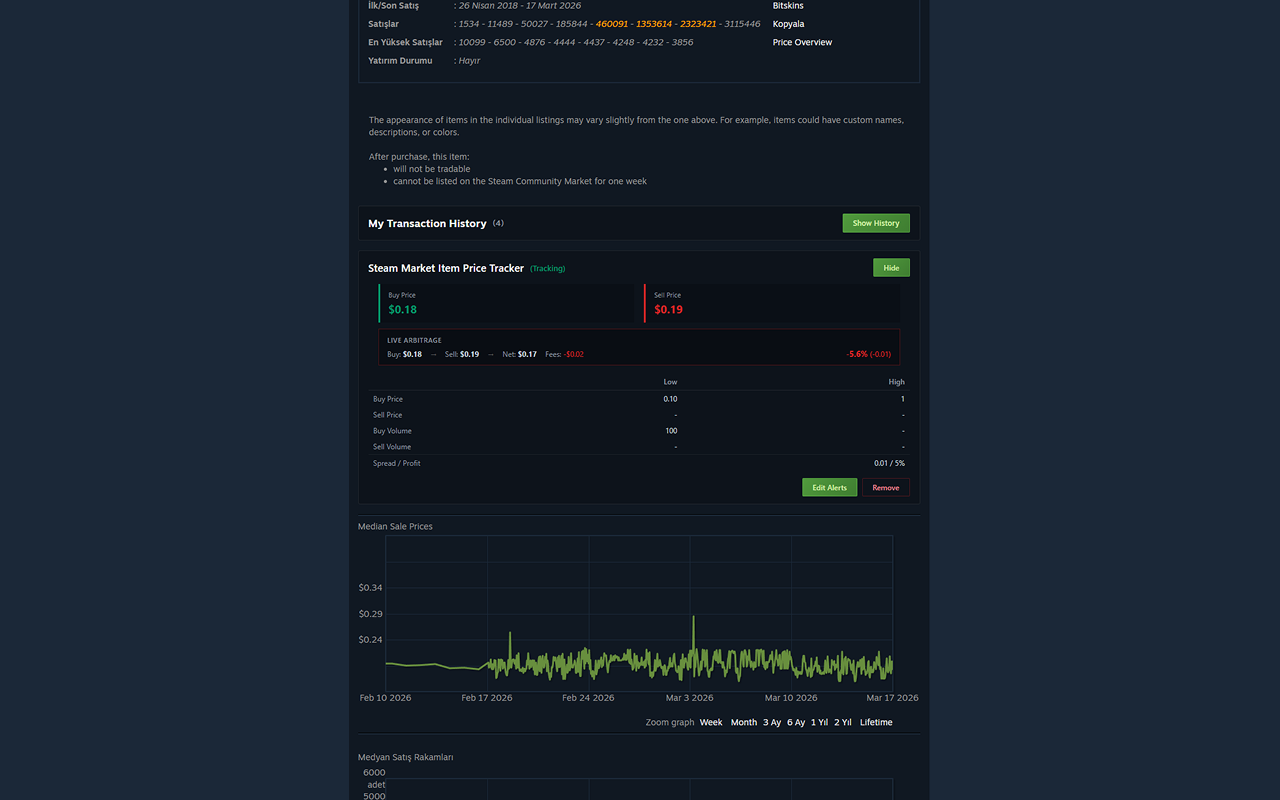This screenshot has height=800, width=1280.
Task: Switch graph zoom to 2 Yıl
Action: 843,722
